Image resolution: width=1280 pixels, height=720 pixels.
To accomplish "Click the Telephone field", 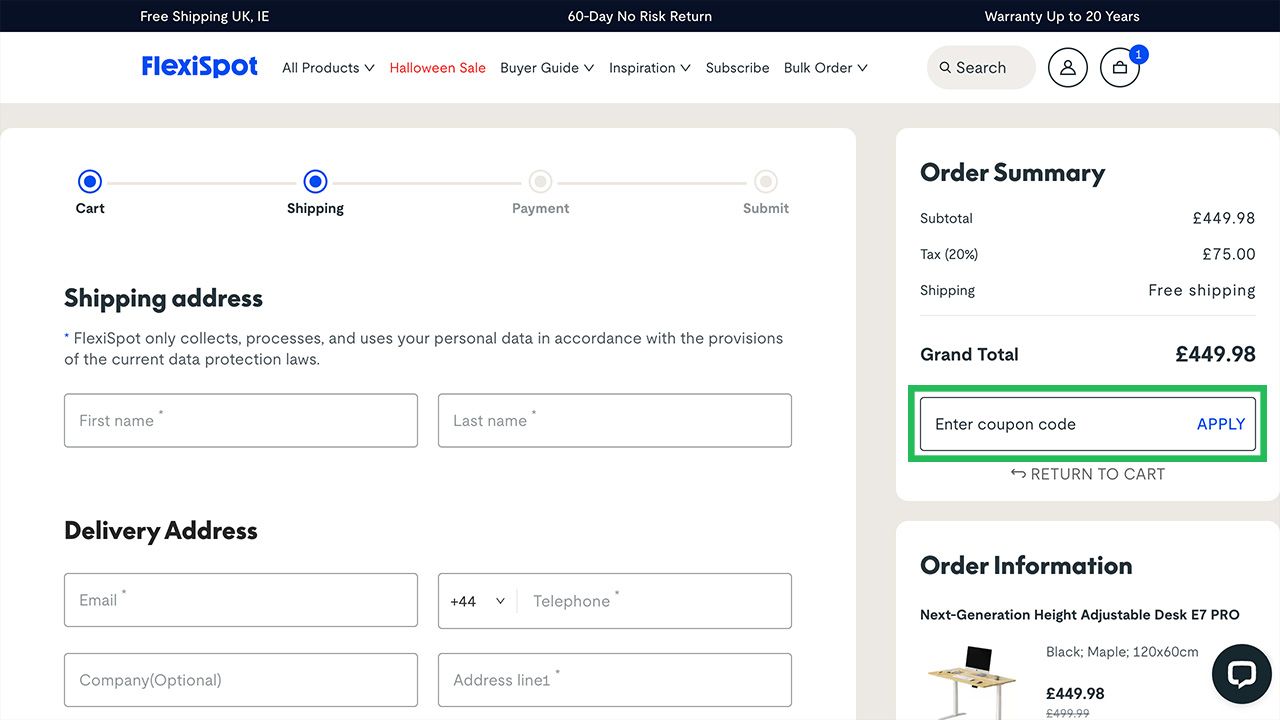I will [655, 601].
